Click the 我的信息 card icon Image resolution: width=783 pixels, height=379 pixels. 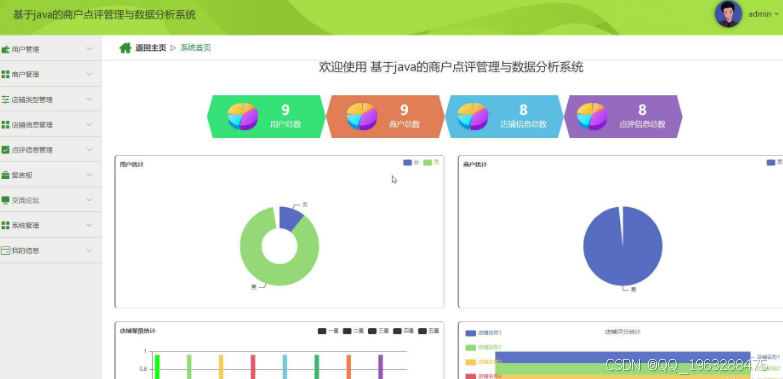click(x=5, y=250)
